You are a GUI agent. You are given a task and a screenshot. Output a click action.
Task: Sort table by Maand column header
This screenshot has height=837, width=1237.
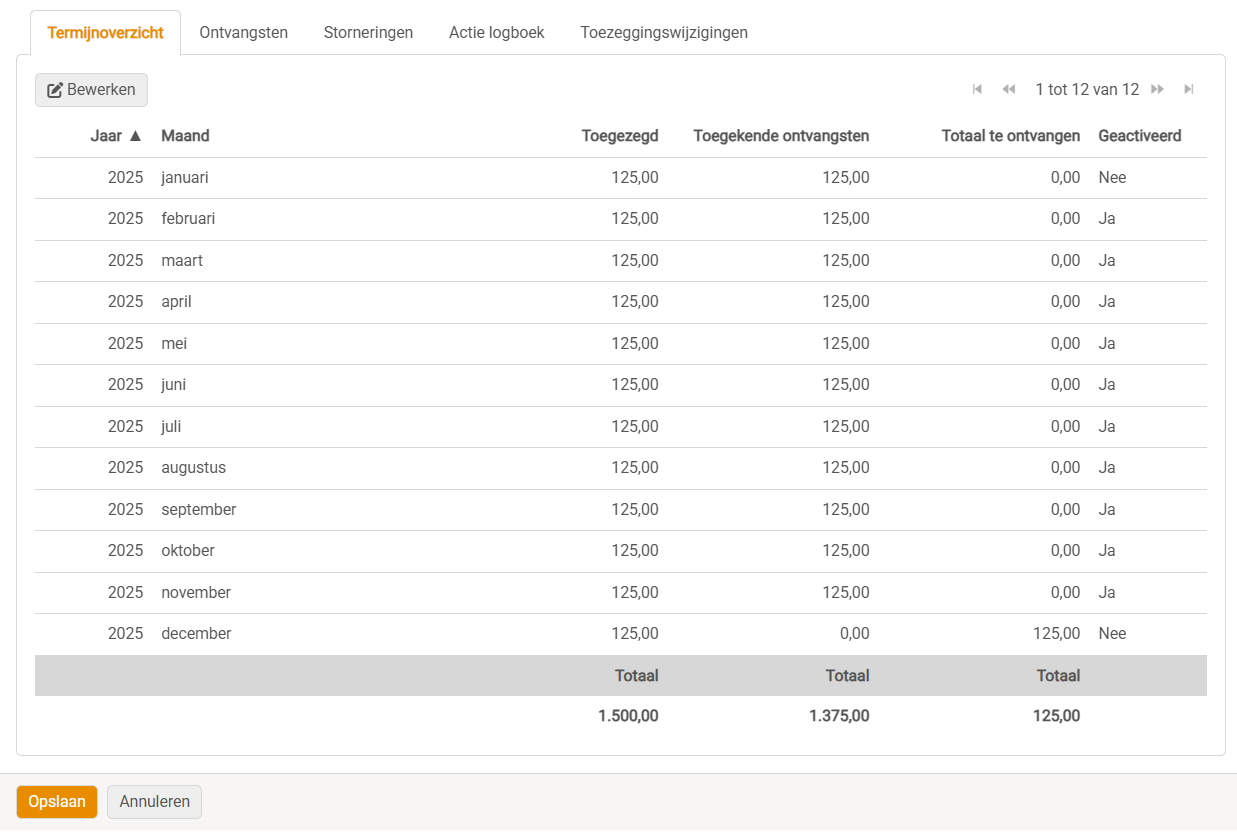pos(185,136)
